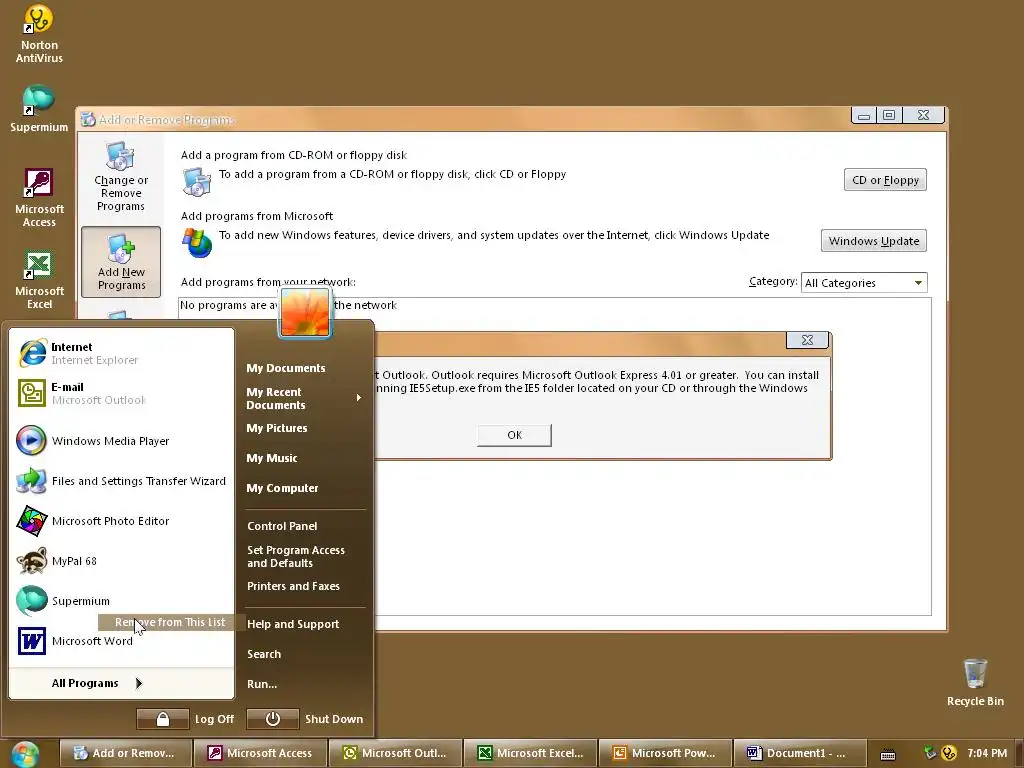Viewport: 1024px width, 768px height.
Task: Click the Shut Down power icon
Action: click(273, 719)
